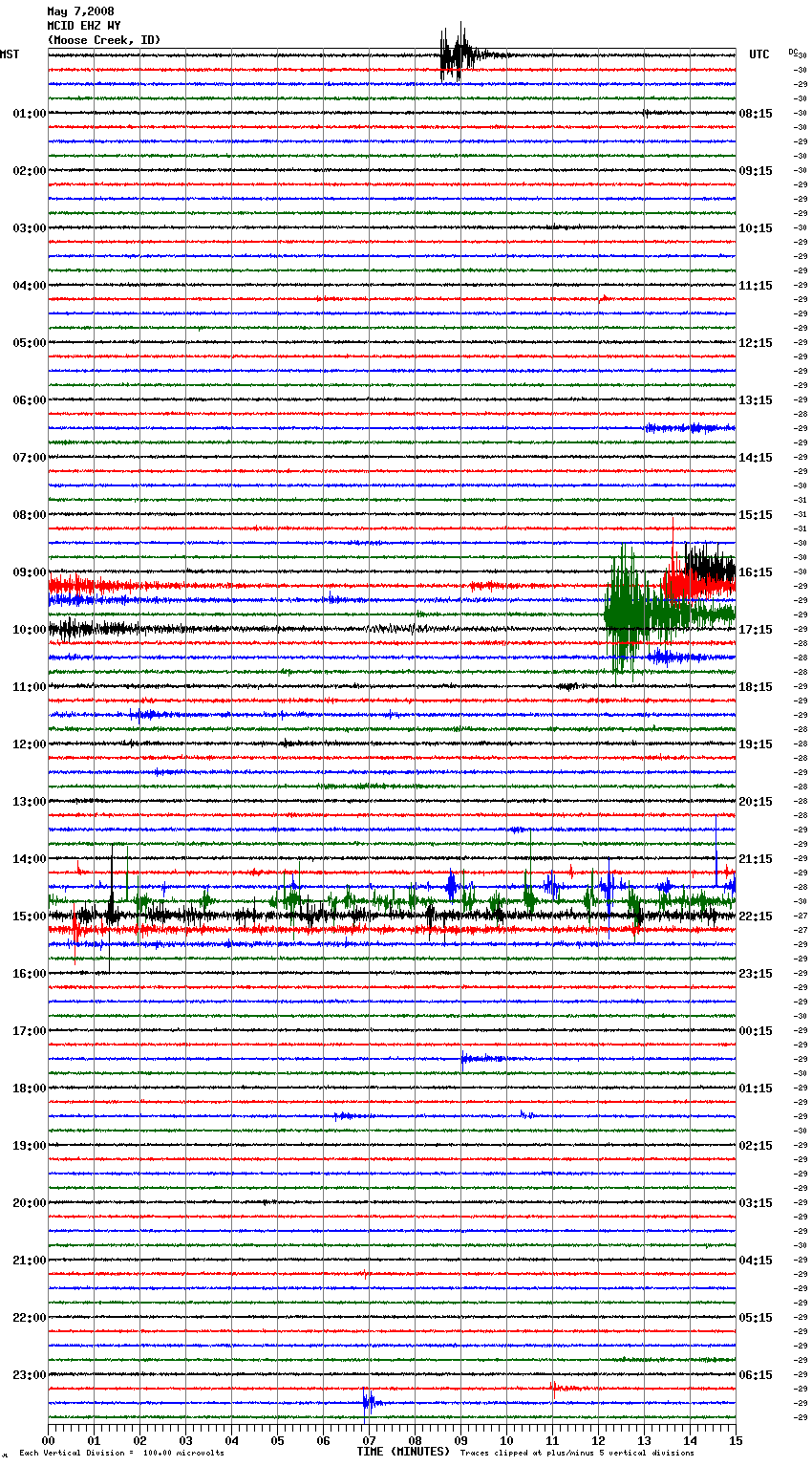Click the "00:15" UTC time label
The width and height of the screenshot is (812, 1466).
pos(756,1031)
